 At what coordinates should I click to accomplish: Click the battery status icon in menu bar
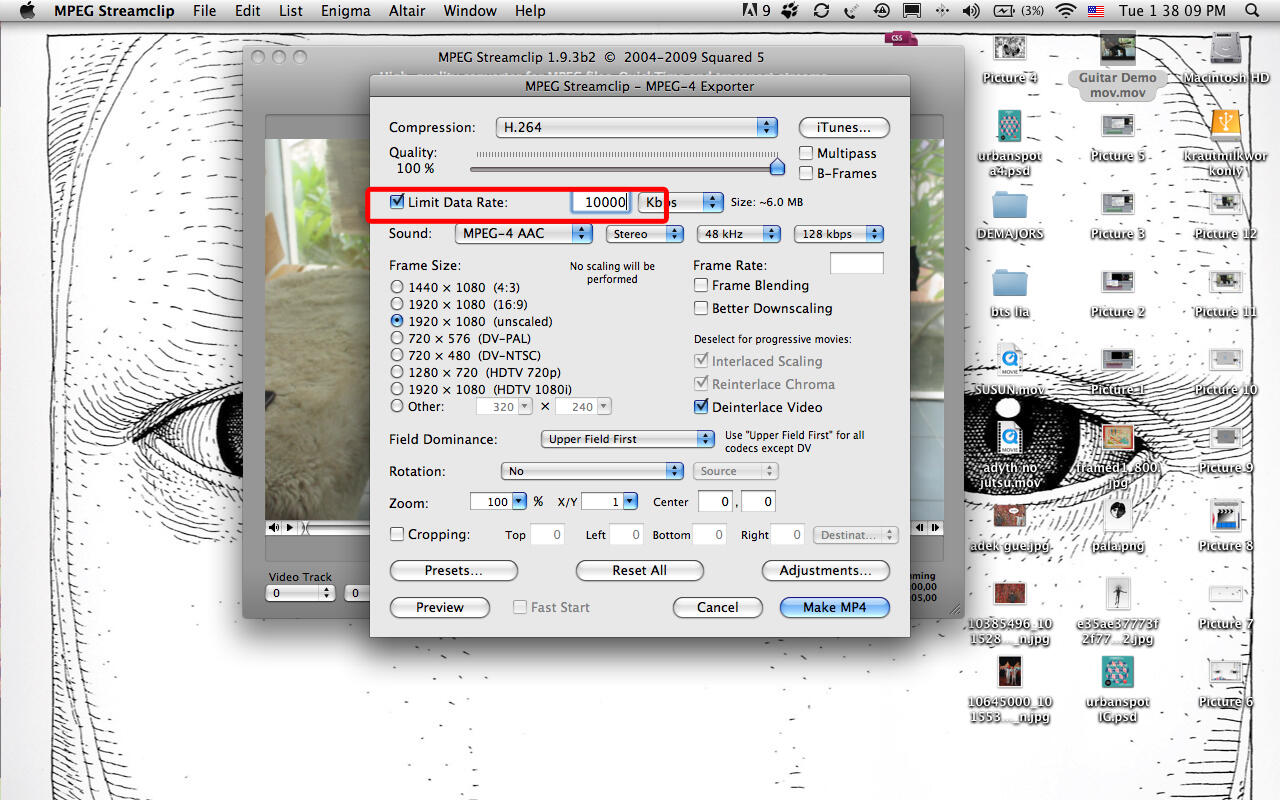pos(1003,11)
